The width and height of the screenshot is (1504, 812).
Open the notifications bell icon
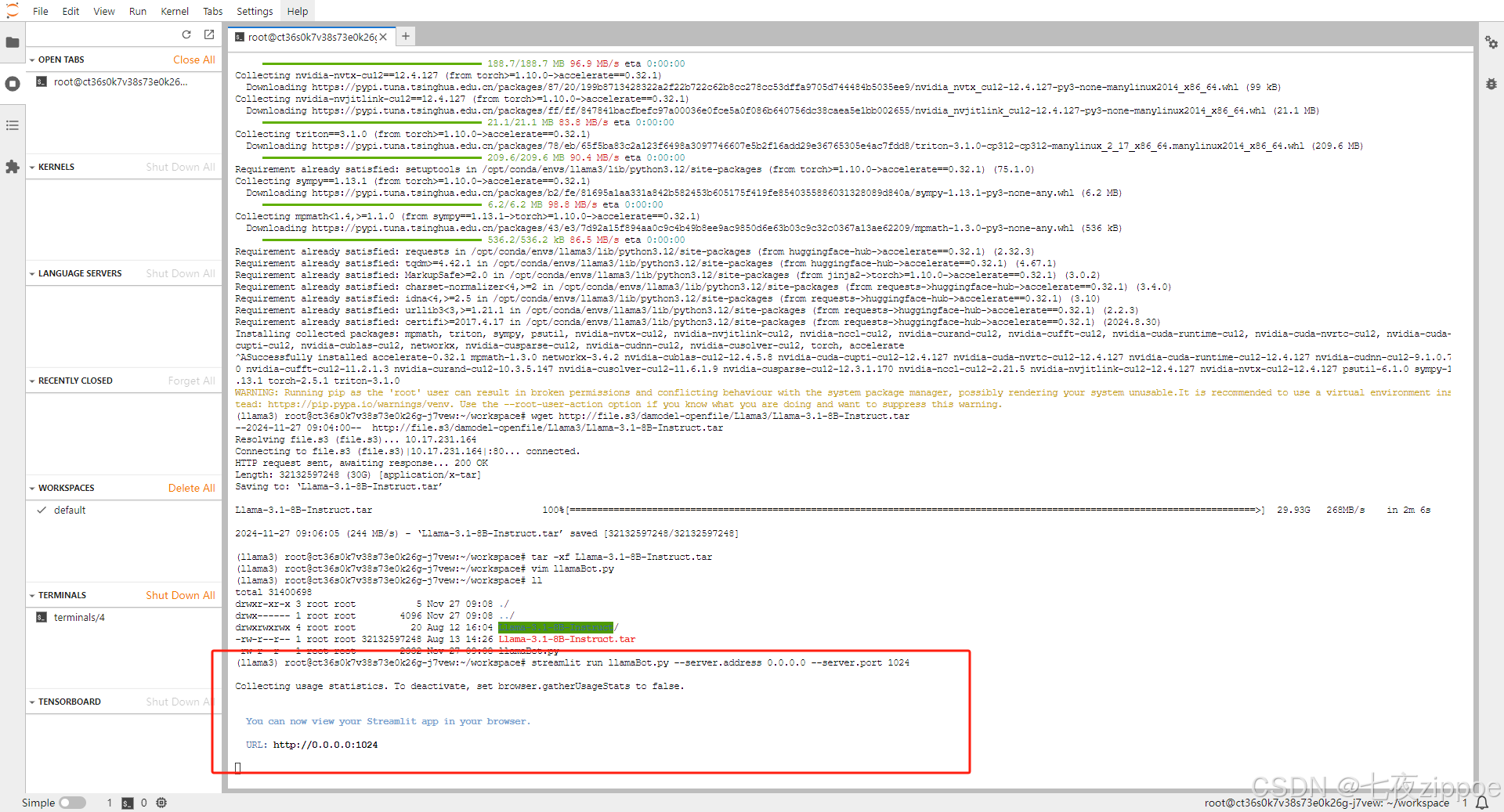pyautogui.click(x=1482, y=803)
